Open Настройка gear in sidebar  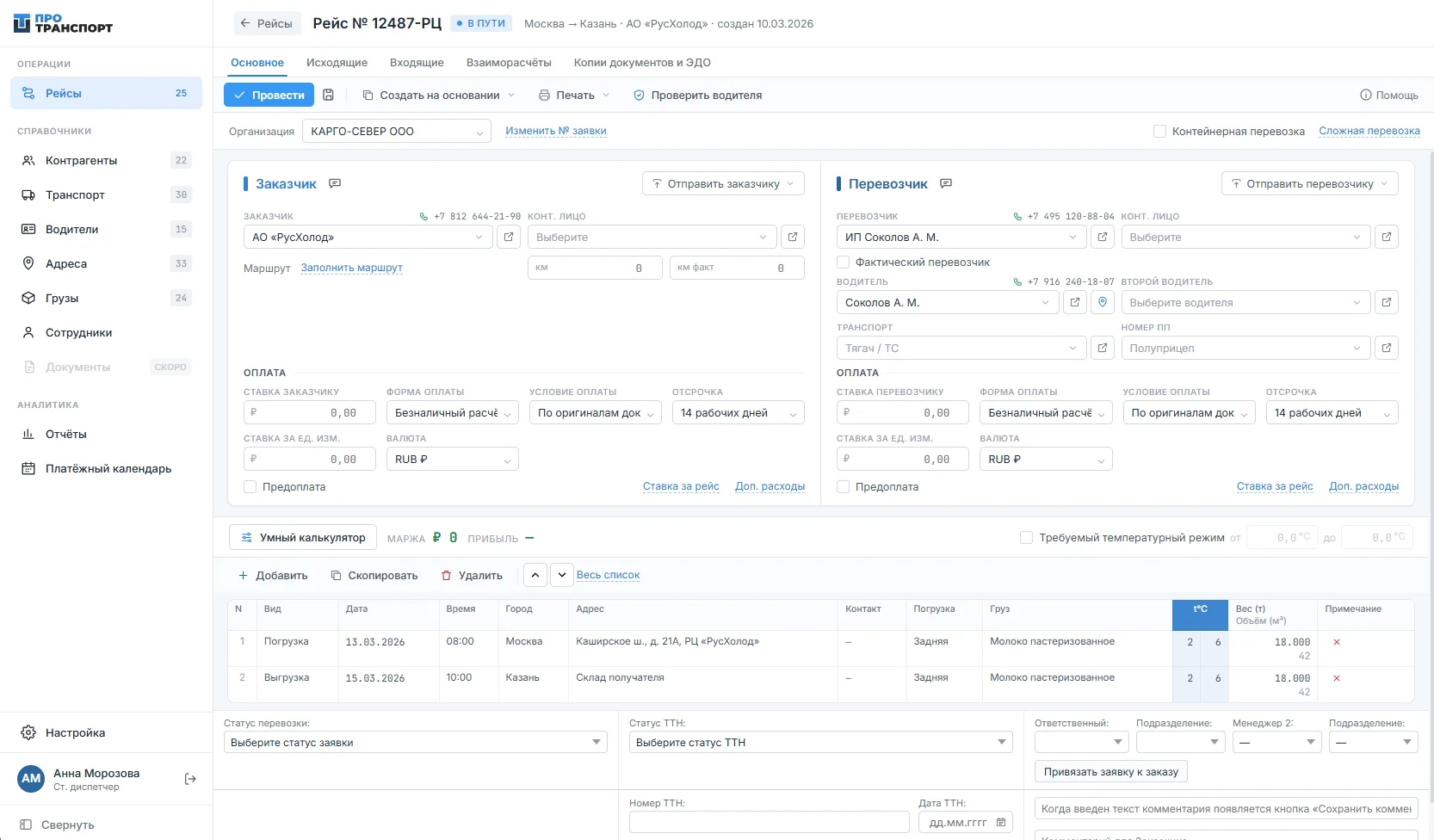(x=28, y=732)
